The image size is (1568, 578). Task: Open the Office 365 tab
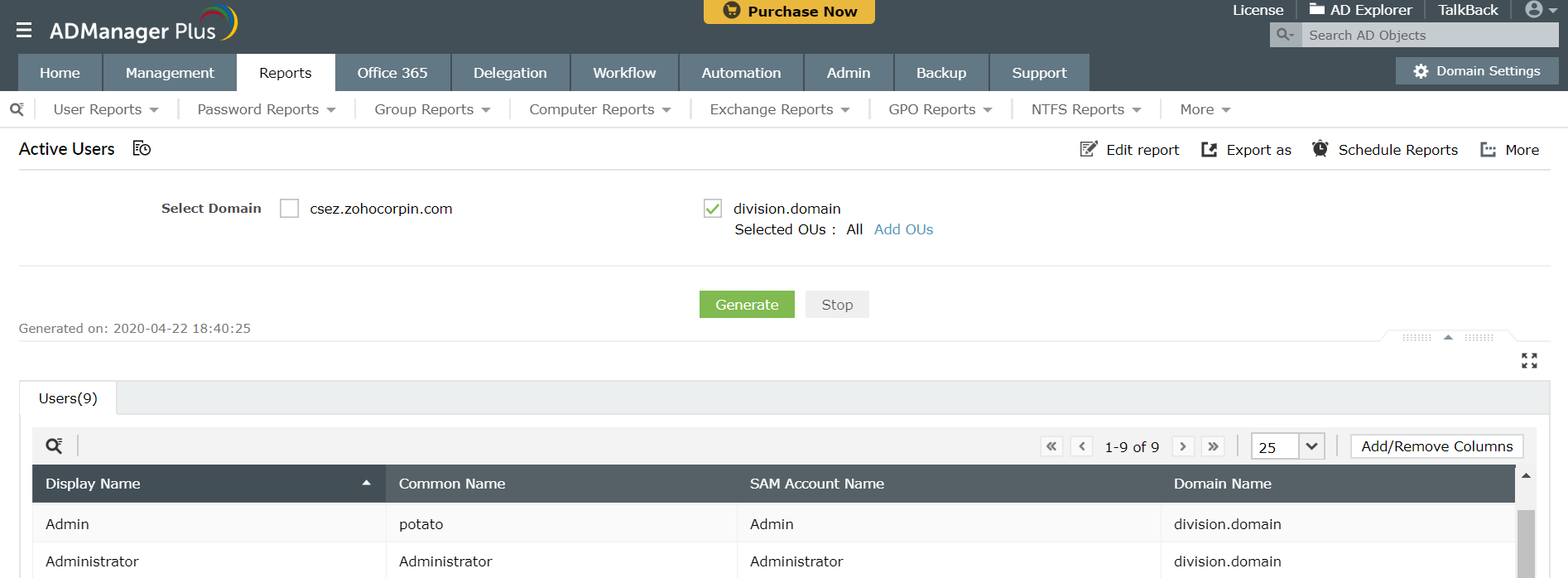click(x=392, y=73)
